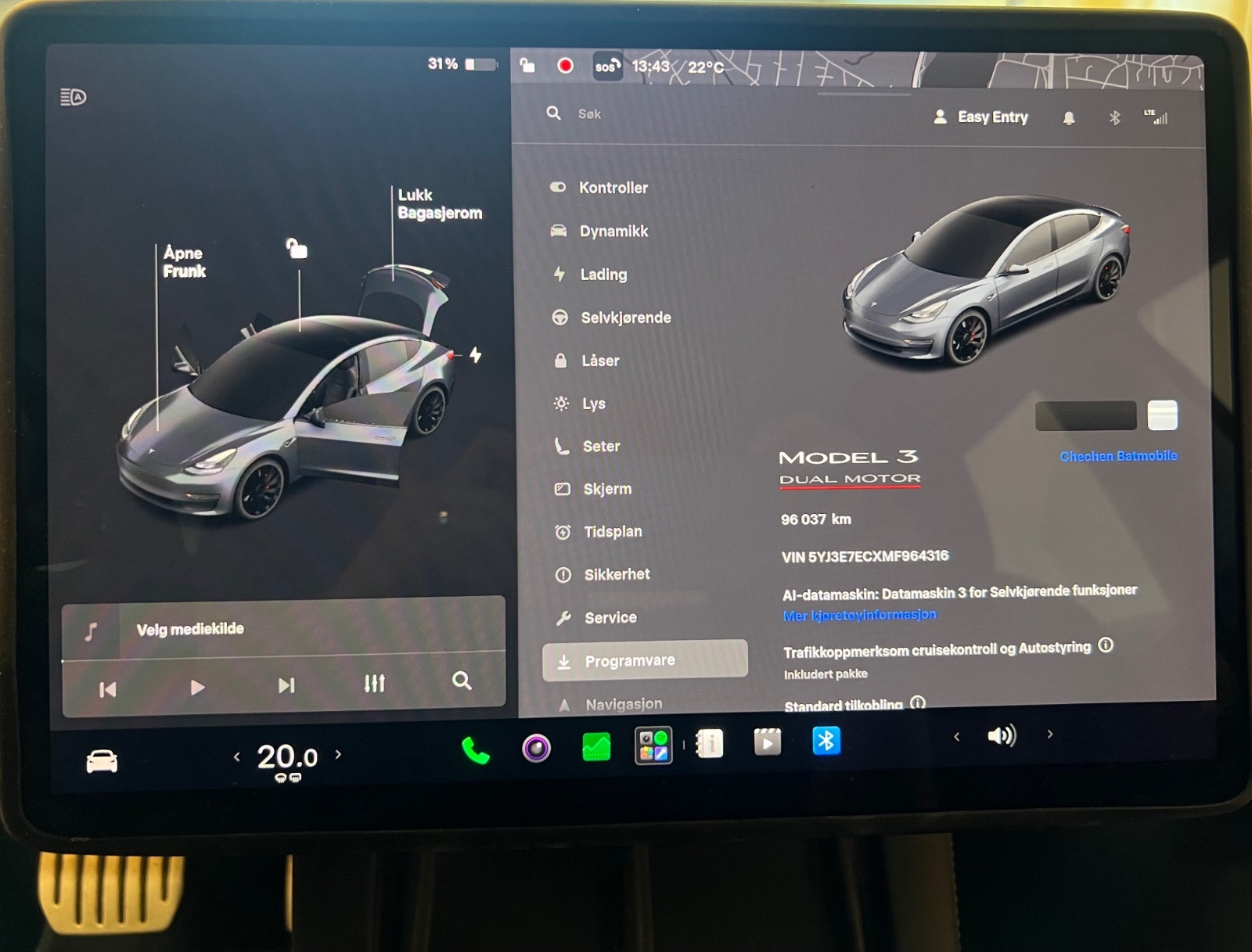The width and height of the screenshot is (1252, 952).
Task: Open the Seter seats menu
Action: click(587, 446)
